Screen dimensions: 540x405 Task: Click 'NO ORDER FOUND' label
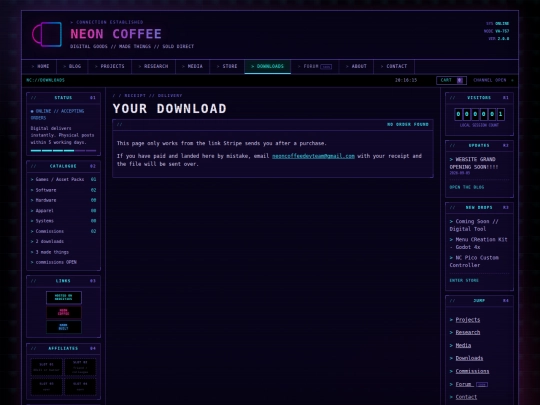(x=408, y=124)
